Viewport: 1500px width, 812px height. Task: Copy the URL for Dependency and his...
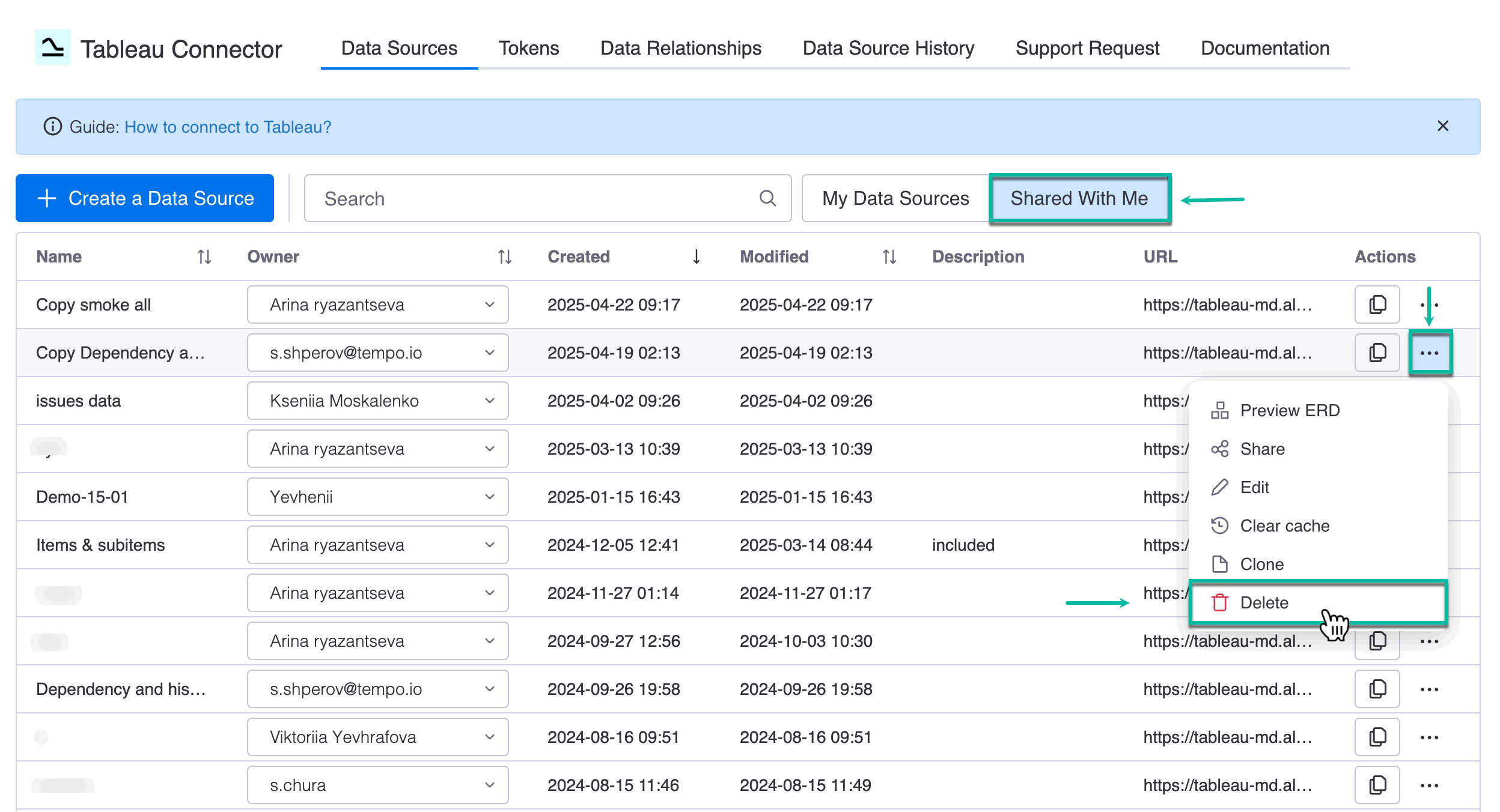[x=1377, y=689]
